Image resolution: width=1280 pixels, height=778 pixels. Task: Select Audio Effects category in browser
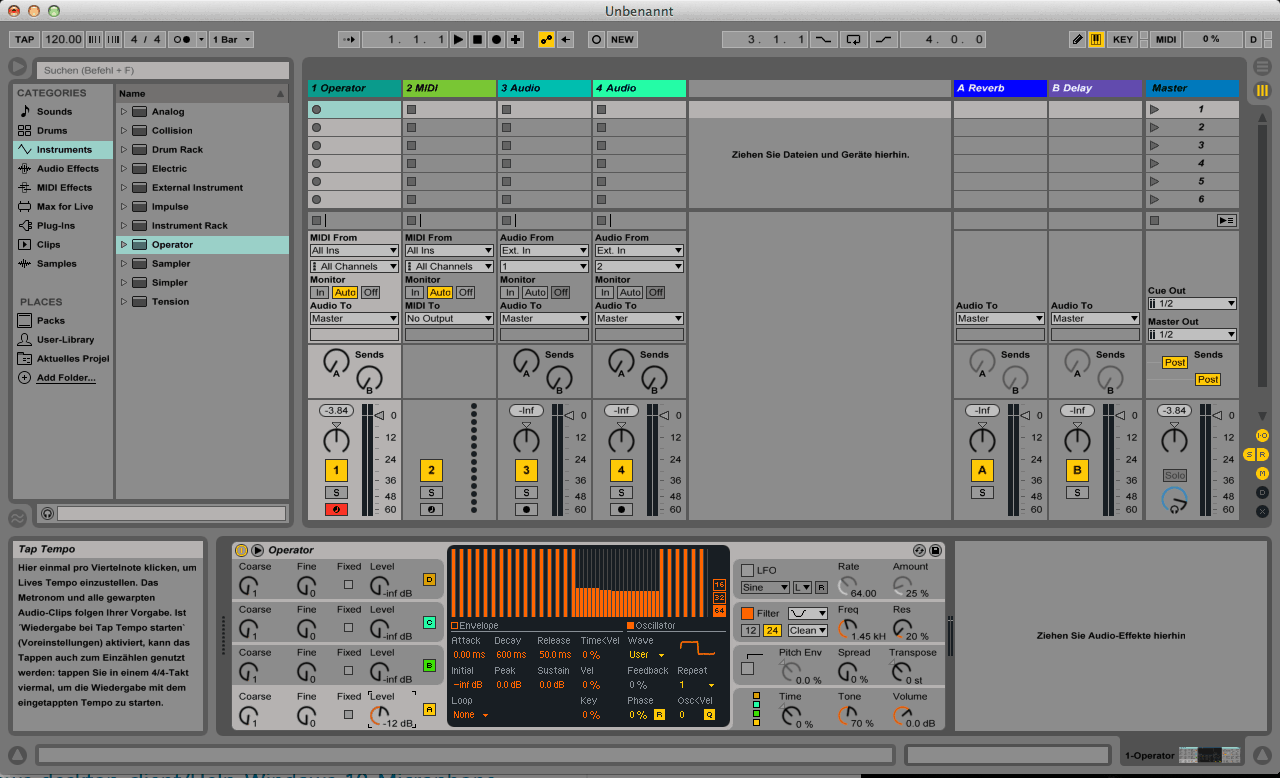pyautogui.click(x=67, y=169)
